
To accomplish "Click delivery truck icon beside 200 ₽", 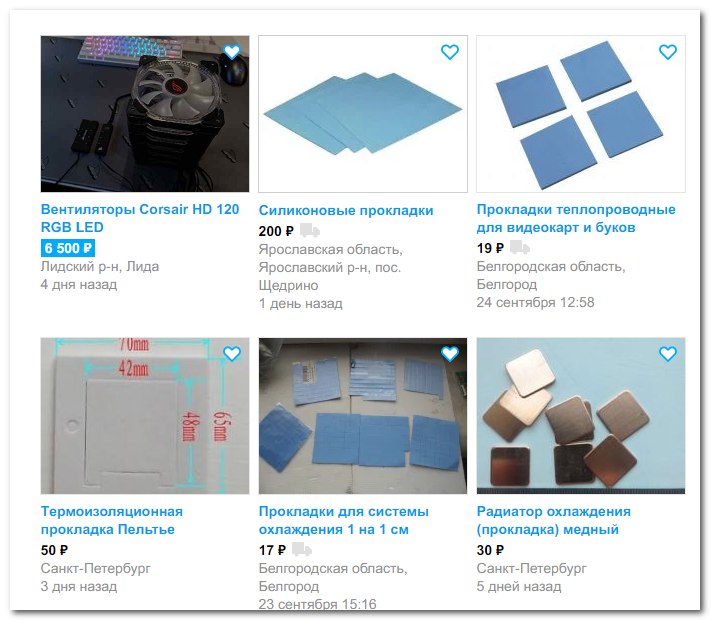I will 310,230.
